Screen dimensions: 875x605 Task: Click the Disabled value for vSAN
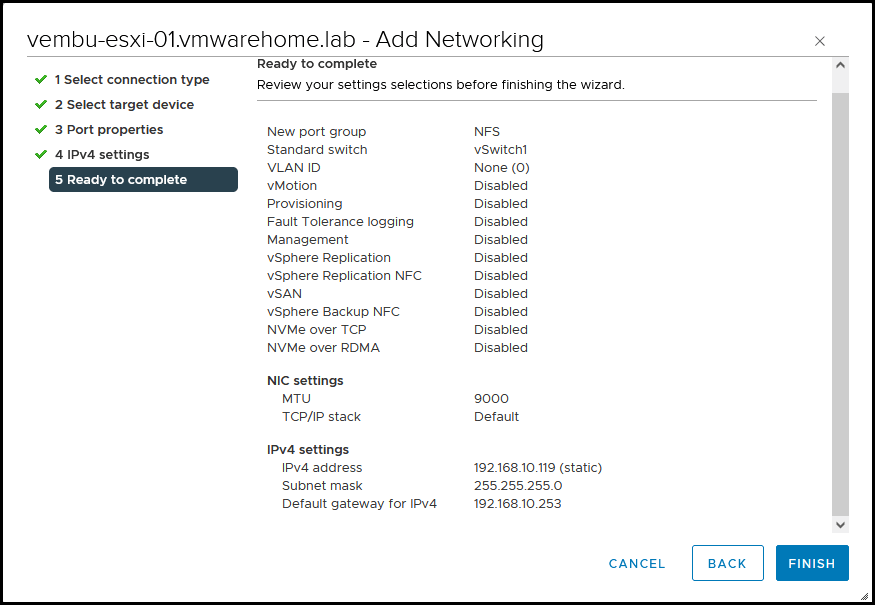[x=501, y=294]
